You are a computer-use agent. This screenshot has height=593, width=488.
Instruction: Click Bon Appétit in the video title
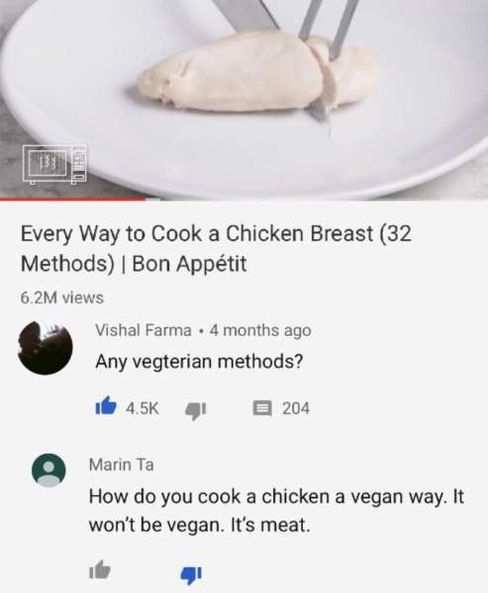click(190, 264)
